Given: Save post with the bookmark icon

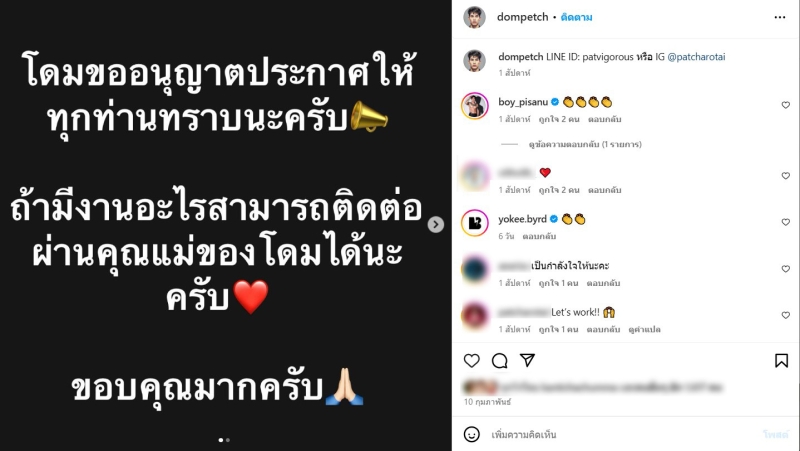Looking at the screenshot, I should (781, 361).
